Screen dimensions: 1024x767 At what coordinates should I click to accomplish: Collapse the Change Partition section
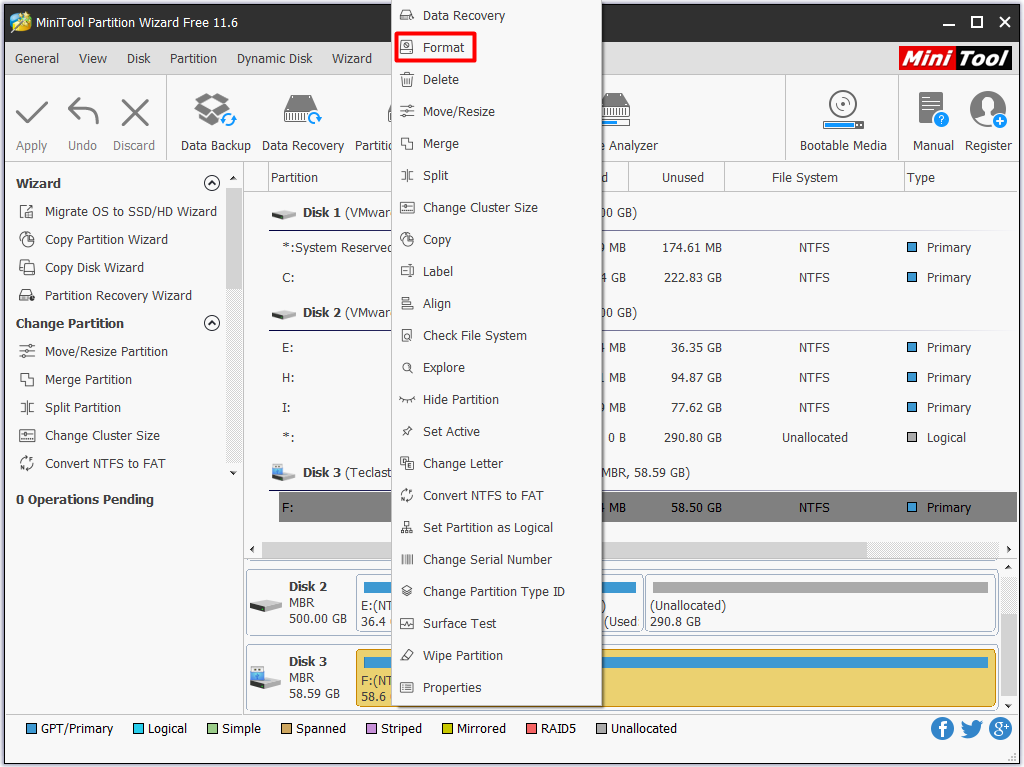[x=211, y=323]
